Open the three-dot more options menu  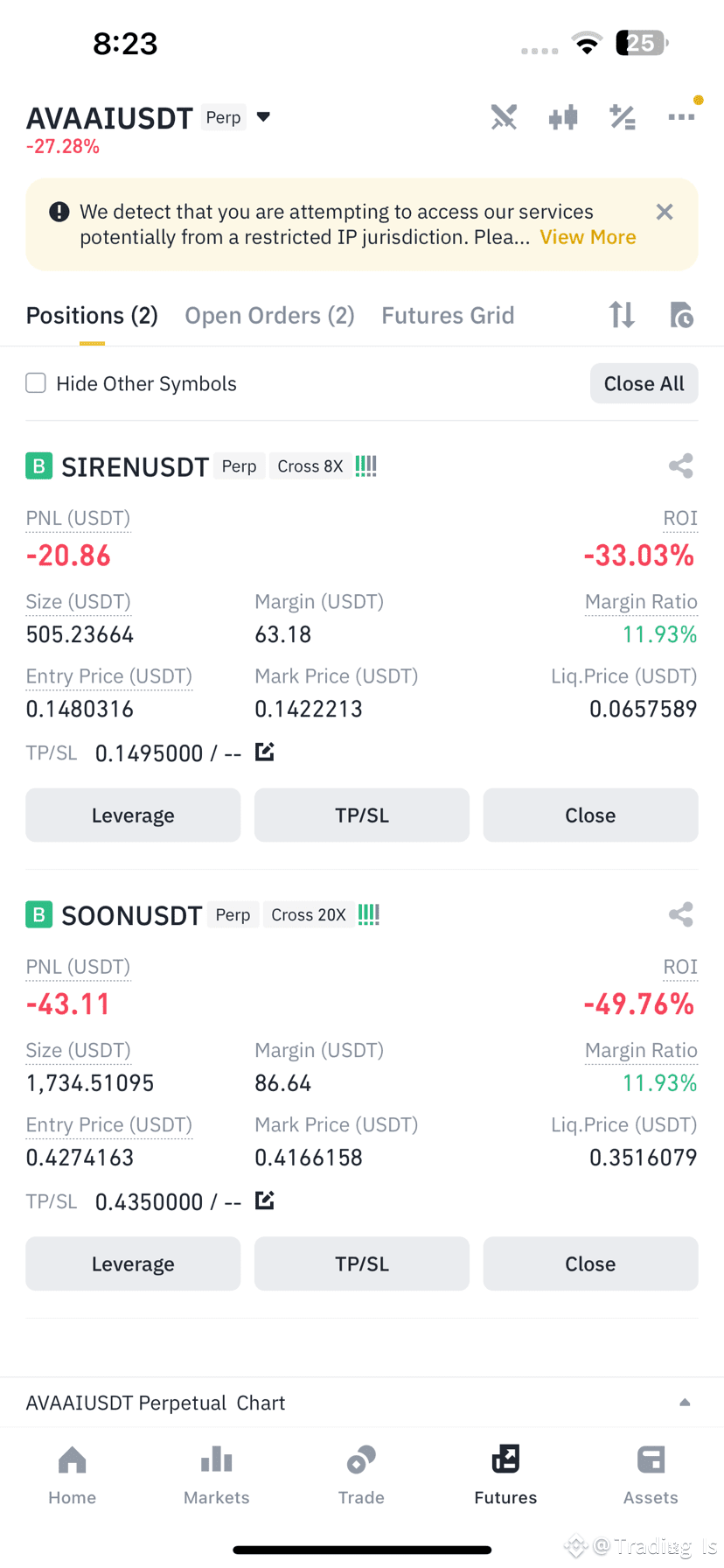click(x=681, y=117)
